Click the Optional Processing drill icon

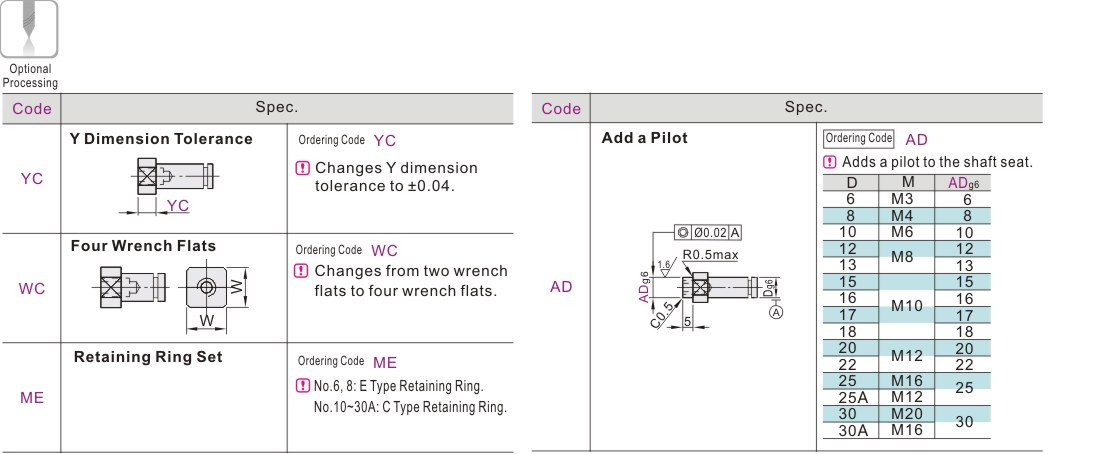28,29
